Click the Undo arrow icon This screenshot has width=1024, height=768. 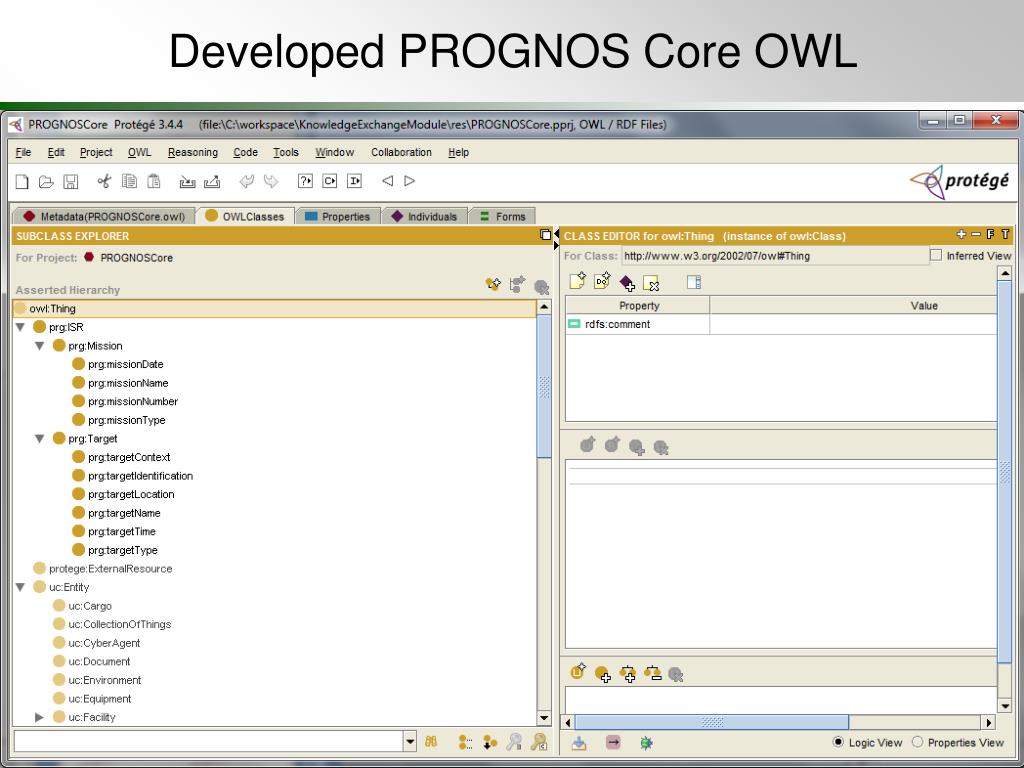(246, 181)
